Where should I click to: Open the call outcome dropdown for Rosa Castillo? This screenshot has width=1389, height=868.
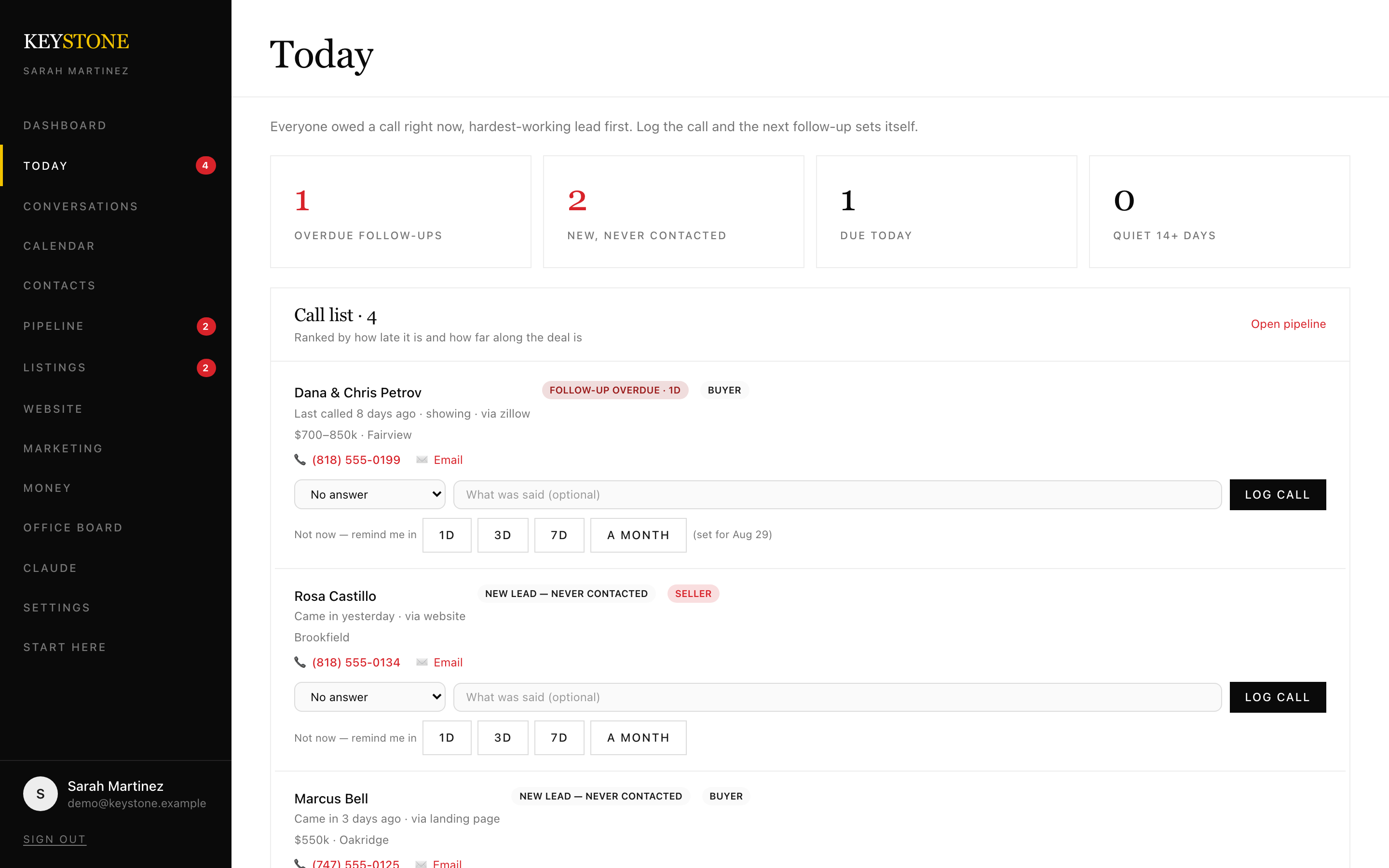(x=369, y=697)
